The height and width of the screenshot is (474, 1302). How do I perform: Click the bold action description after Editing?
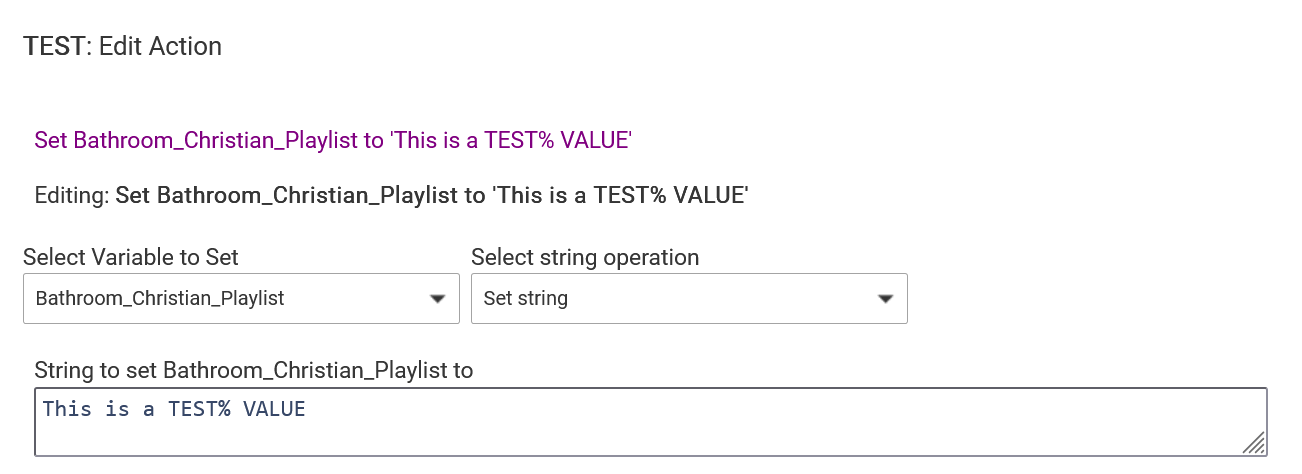431,195
